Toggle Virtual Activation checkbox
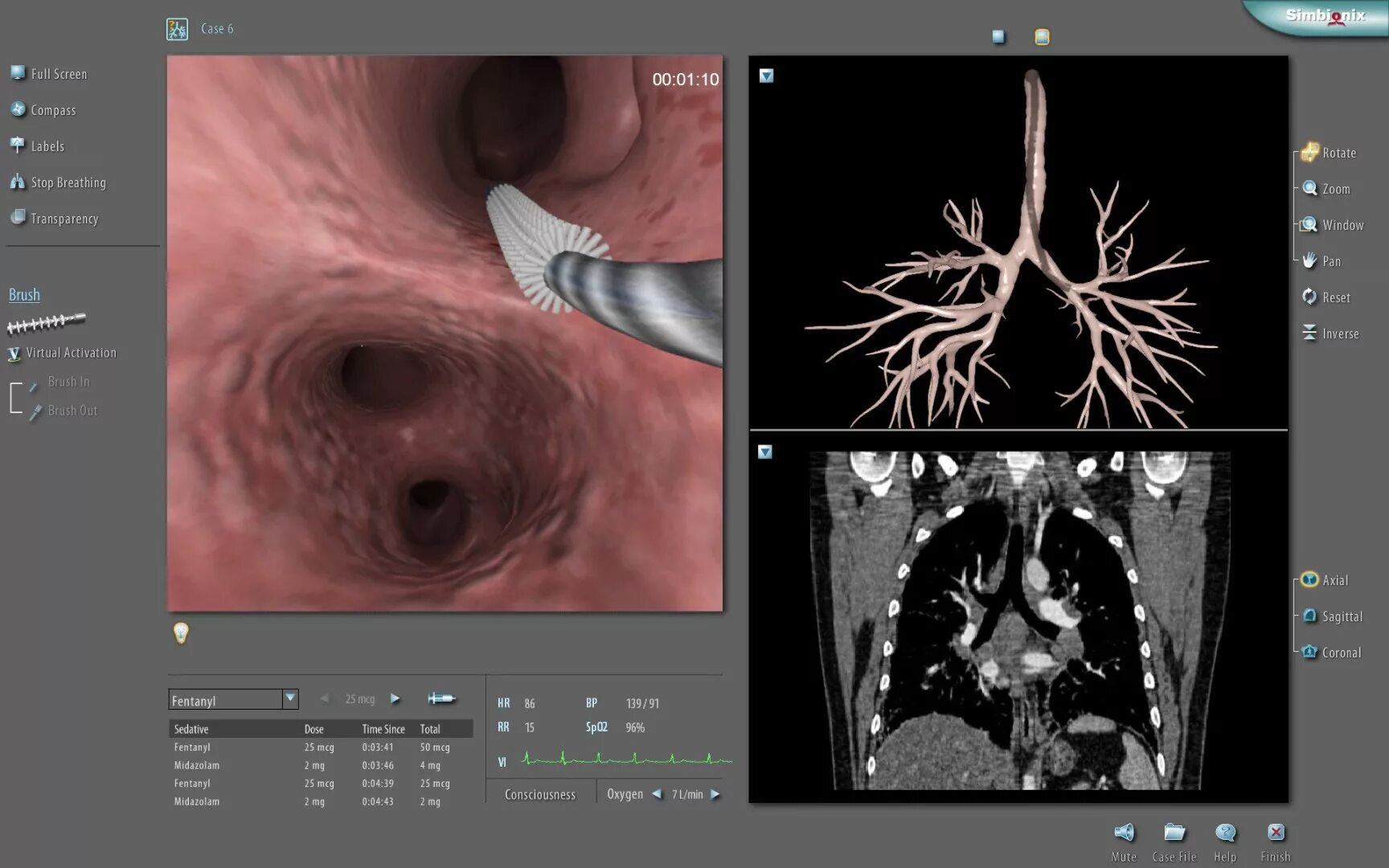1389x868 pixels. click(x=14, y=354)
